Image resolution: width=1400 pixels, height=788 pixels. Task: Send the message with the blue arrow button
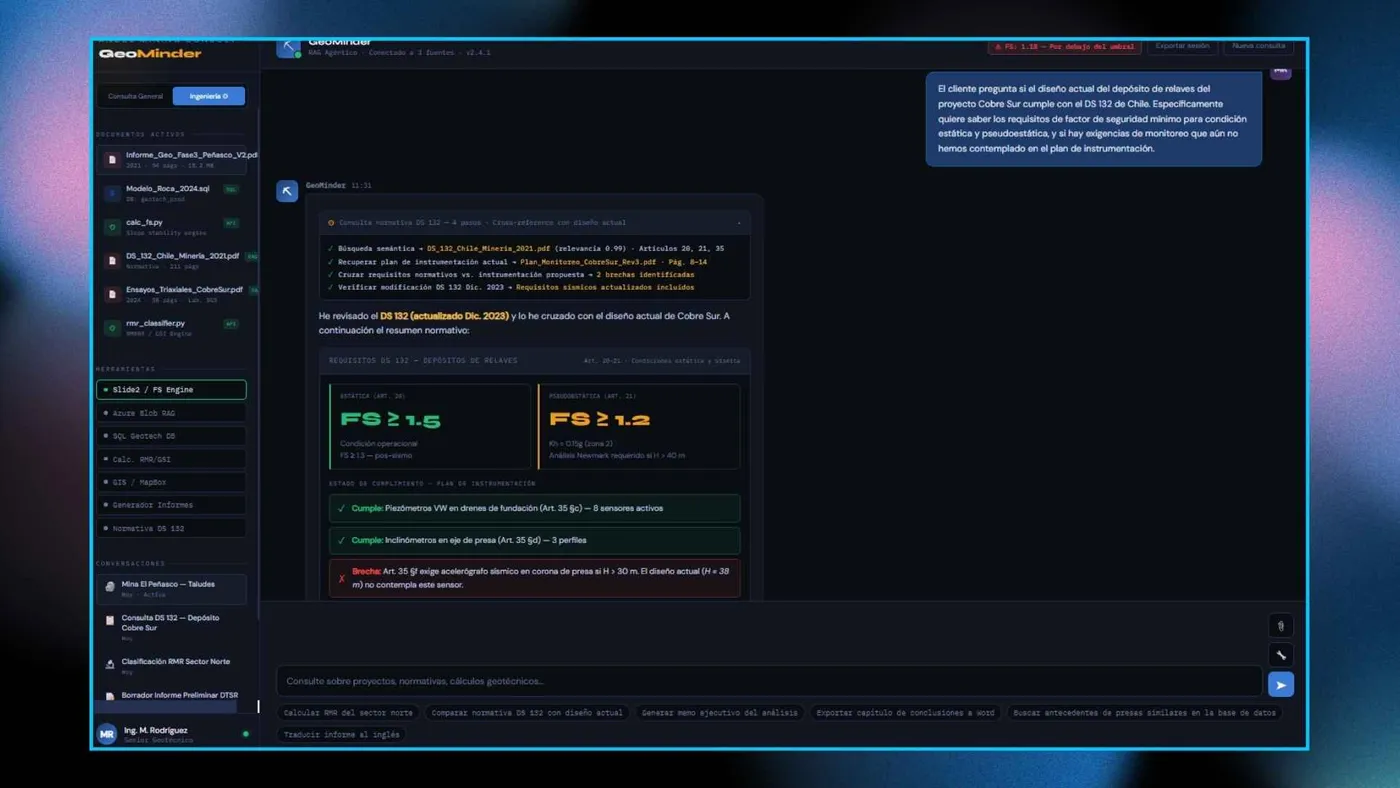coord(1280,684)
